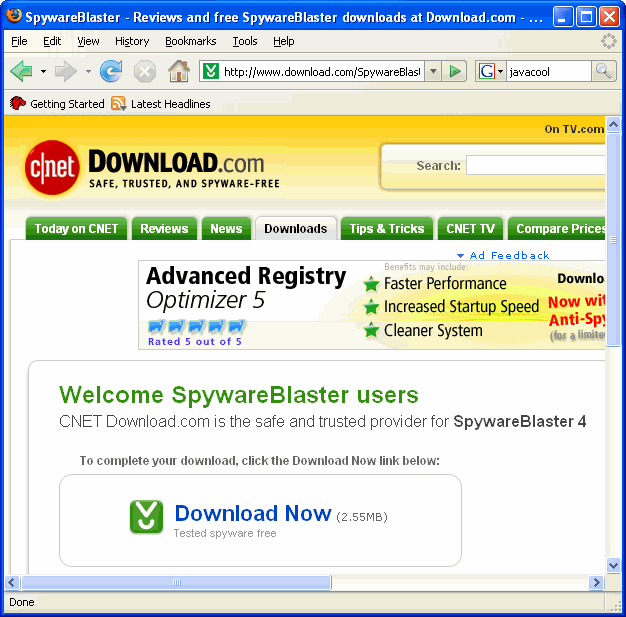Switch to the Reviews tab

(164, 228)
